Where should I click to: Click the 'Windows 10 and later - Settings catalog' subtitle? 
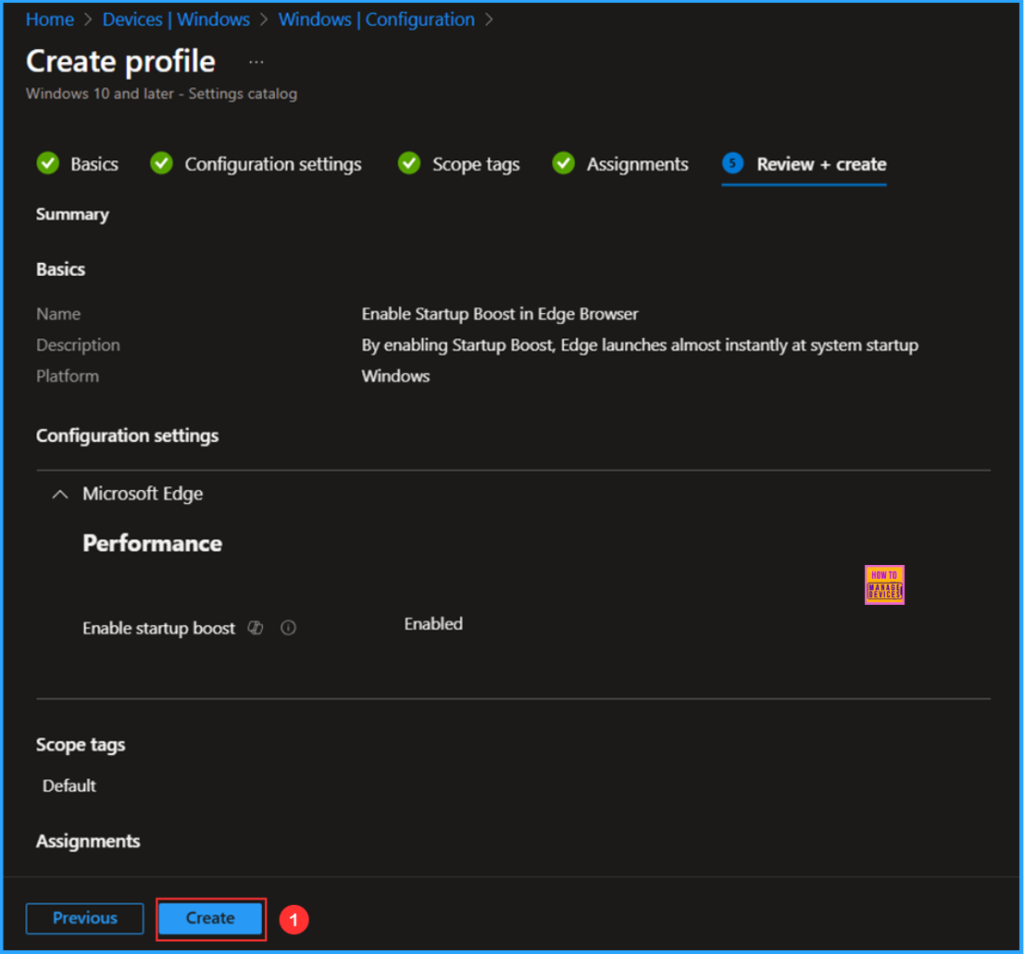click(161, 93)
